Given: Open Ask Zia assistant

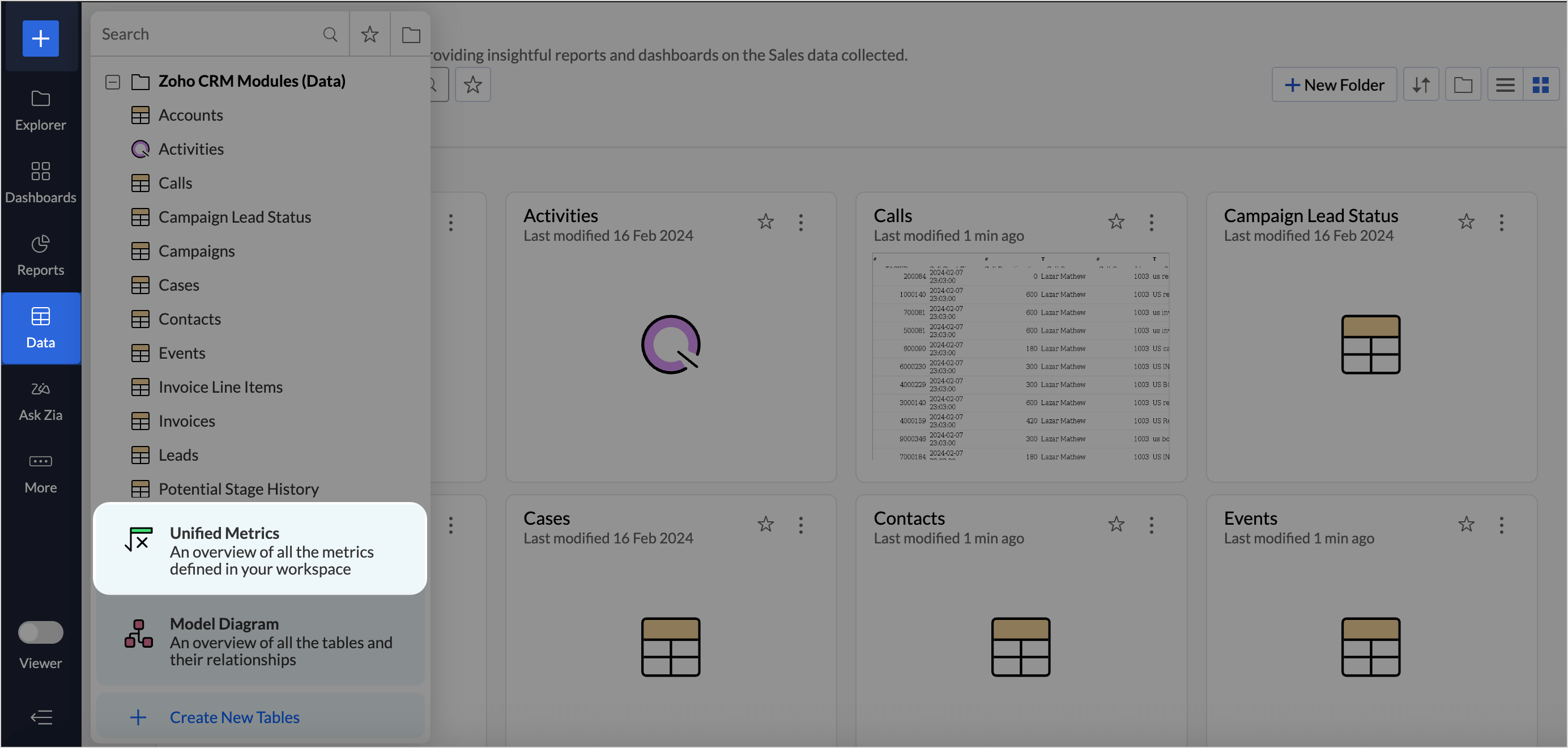Looking at the screenshot, I should coord(40,401).
